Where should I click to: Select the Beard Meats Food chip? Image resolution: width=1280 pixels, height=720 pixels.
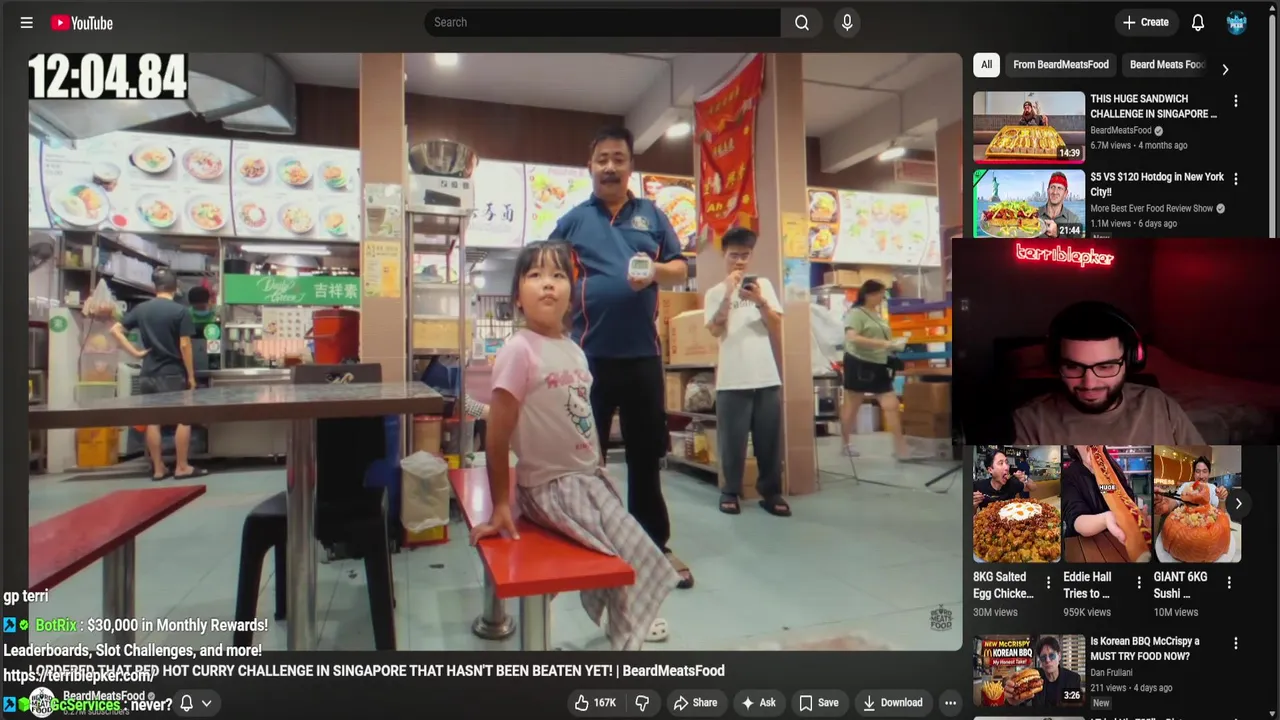(x=1167, y=64)
